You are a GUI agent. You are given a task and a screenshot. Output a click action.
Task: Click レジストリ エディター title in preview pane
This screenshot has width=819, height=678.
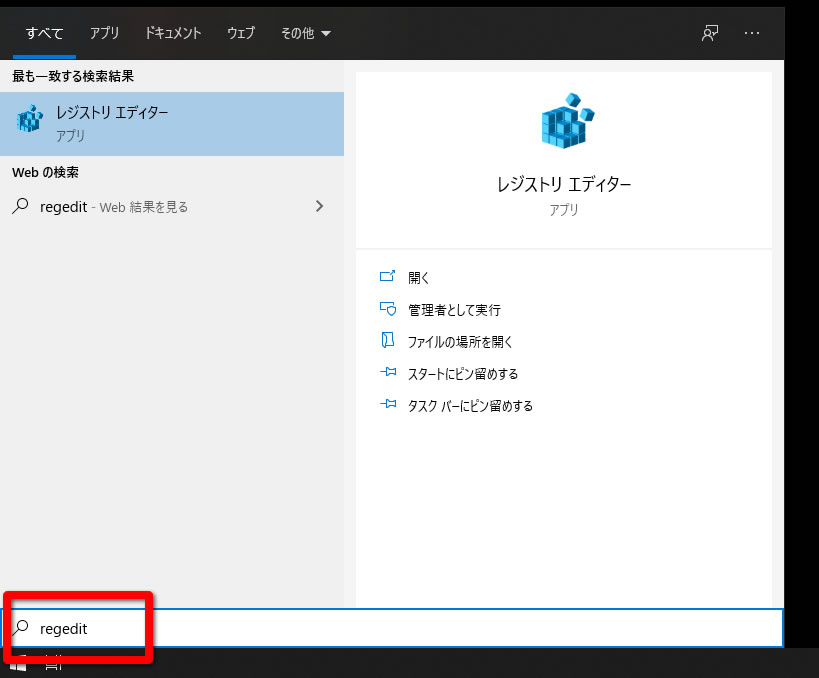tap(564, 184)
